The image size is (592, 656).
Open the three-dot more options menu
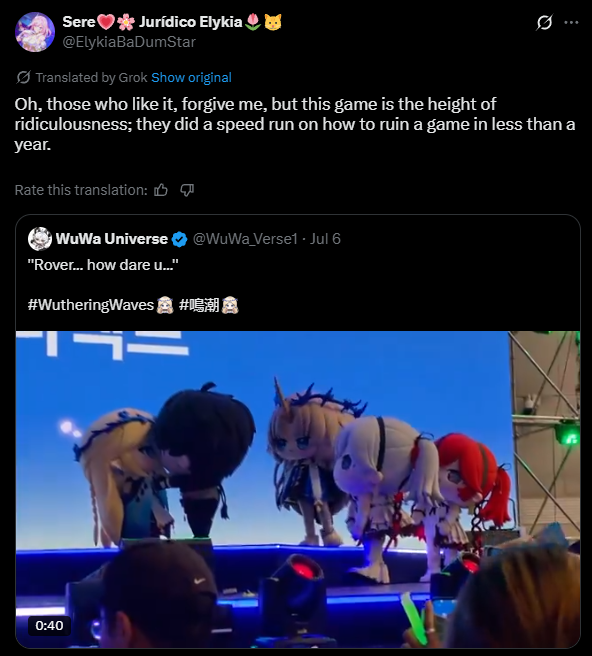coord(571,23)
